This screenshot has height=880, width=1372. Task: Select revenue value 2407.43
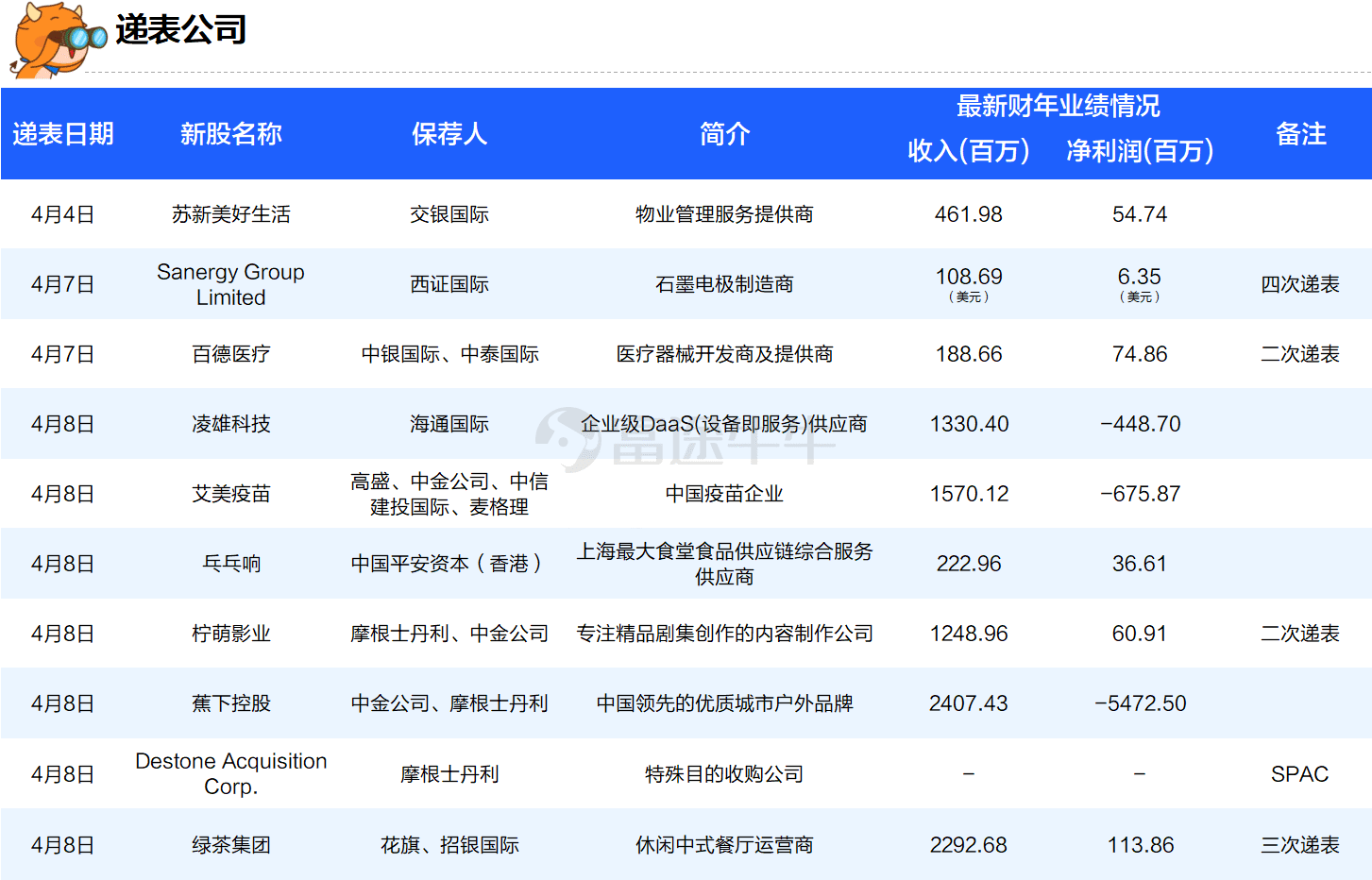969,703
